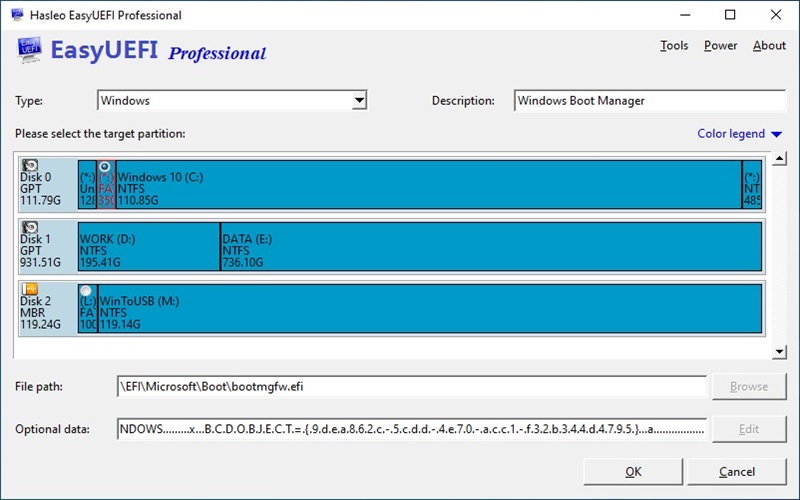The image size is (800, 500).
Task: Select the WORK (D:) partition
Action: click(x=149, y=246)
